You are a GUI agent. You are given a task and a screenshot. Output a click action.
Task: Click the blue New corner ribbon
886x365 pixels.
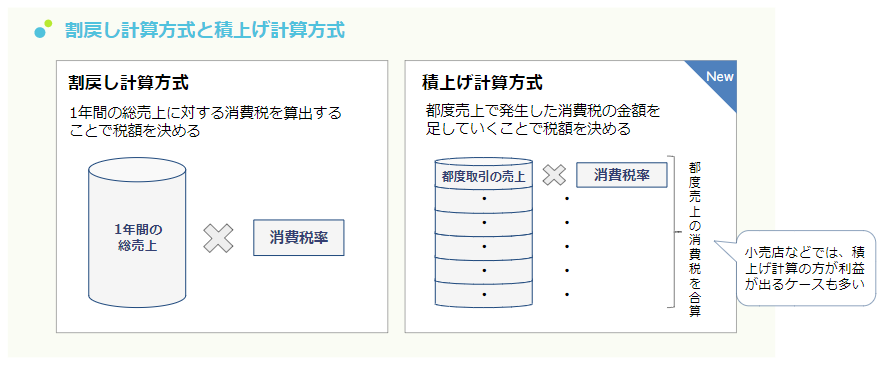tap(715, 81)
